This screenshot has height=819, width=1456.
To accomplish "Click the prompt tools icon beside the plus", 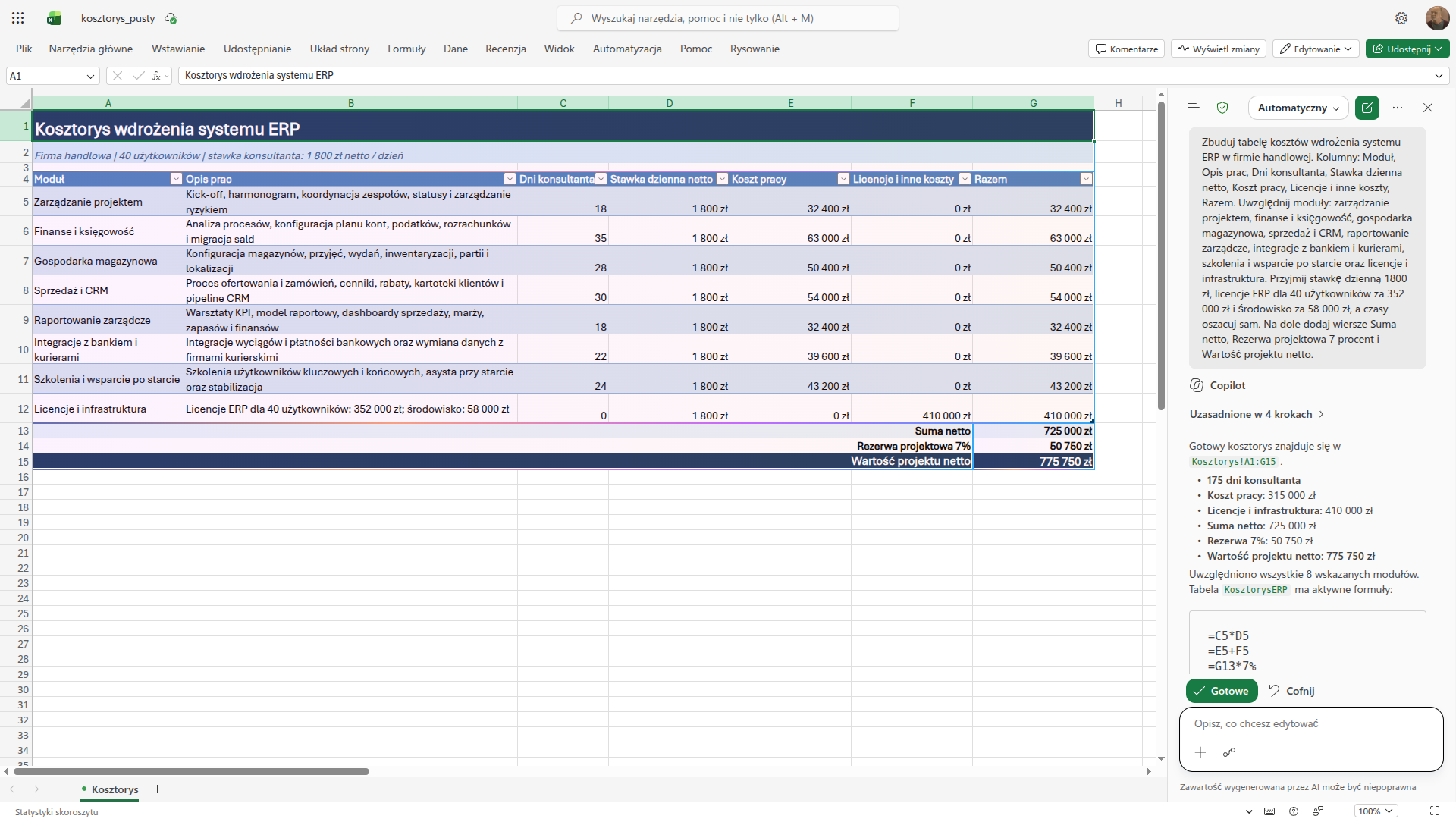I will coord(1229,752).
